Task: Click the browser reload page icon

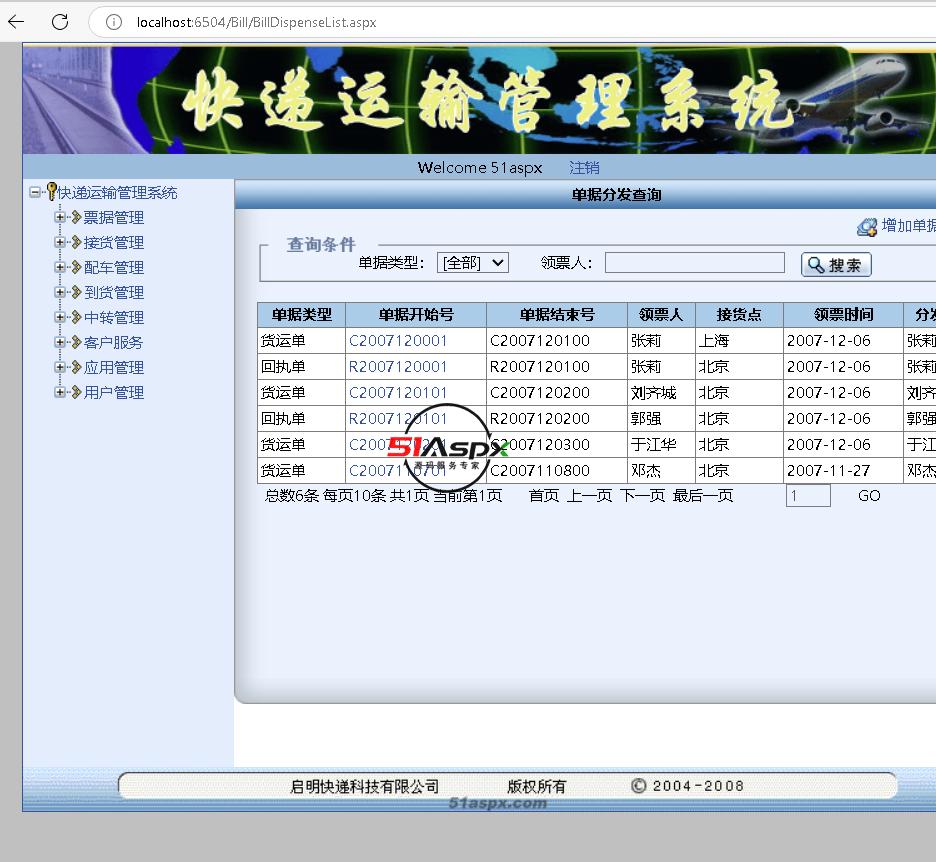Action: pyautogui.click(x=59, y=22)
